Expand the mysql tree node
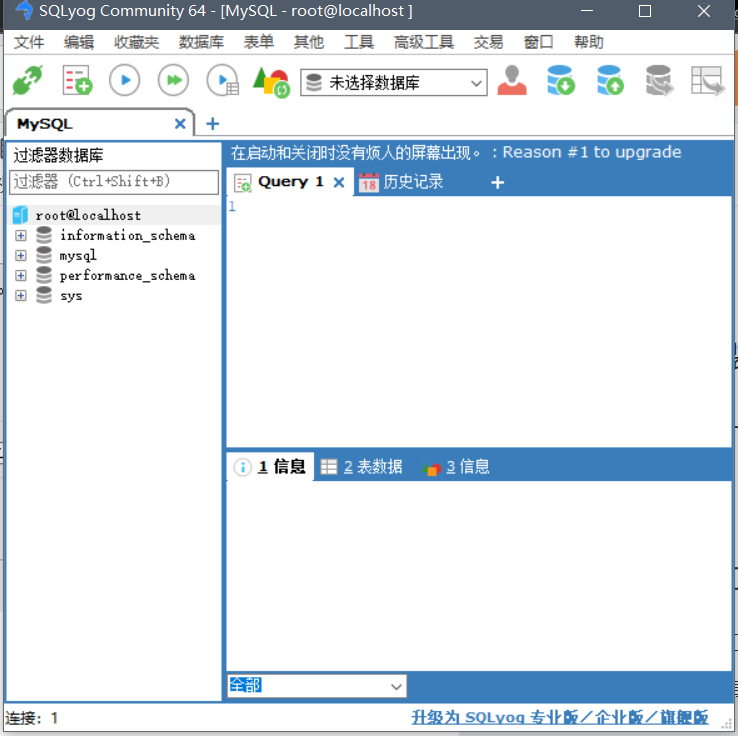 [21, 255]
